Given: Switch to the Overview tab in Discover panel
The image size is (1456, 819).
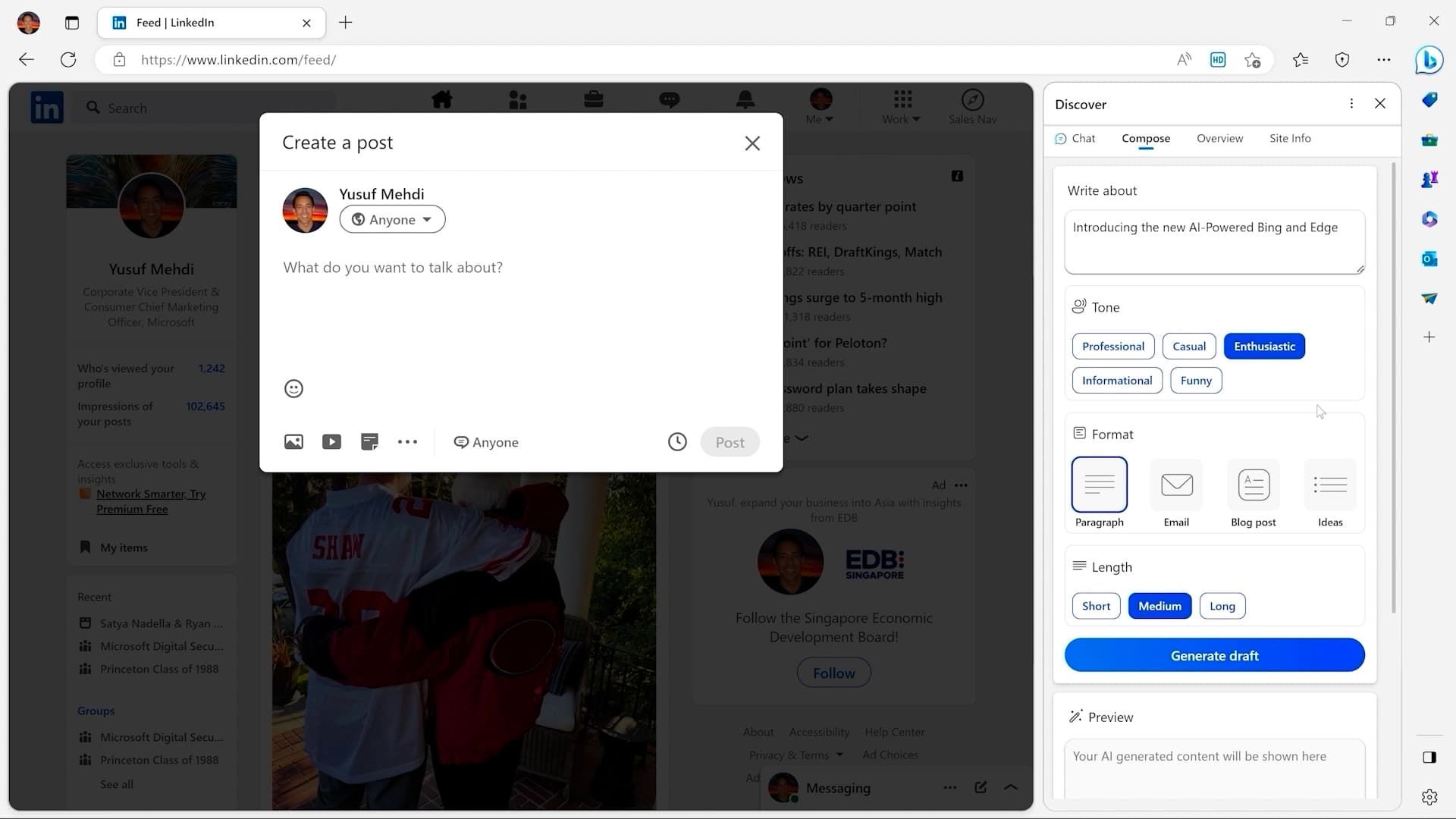Looking at the screenshot, I should pos(1219,138).
